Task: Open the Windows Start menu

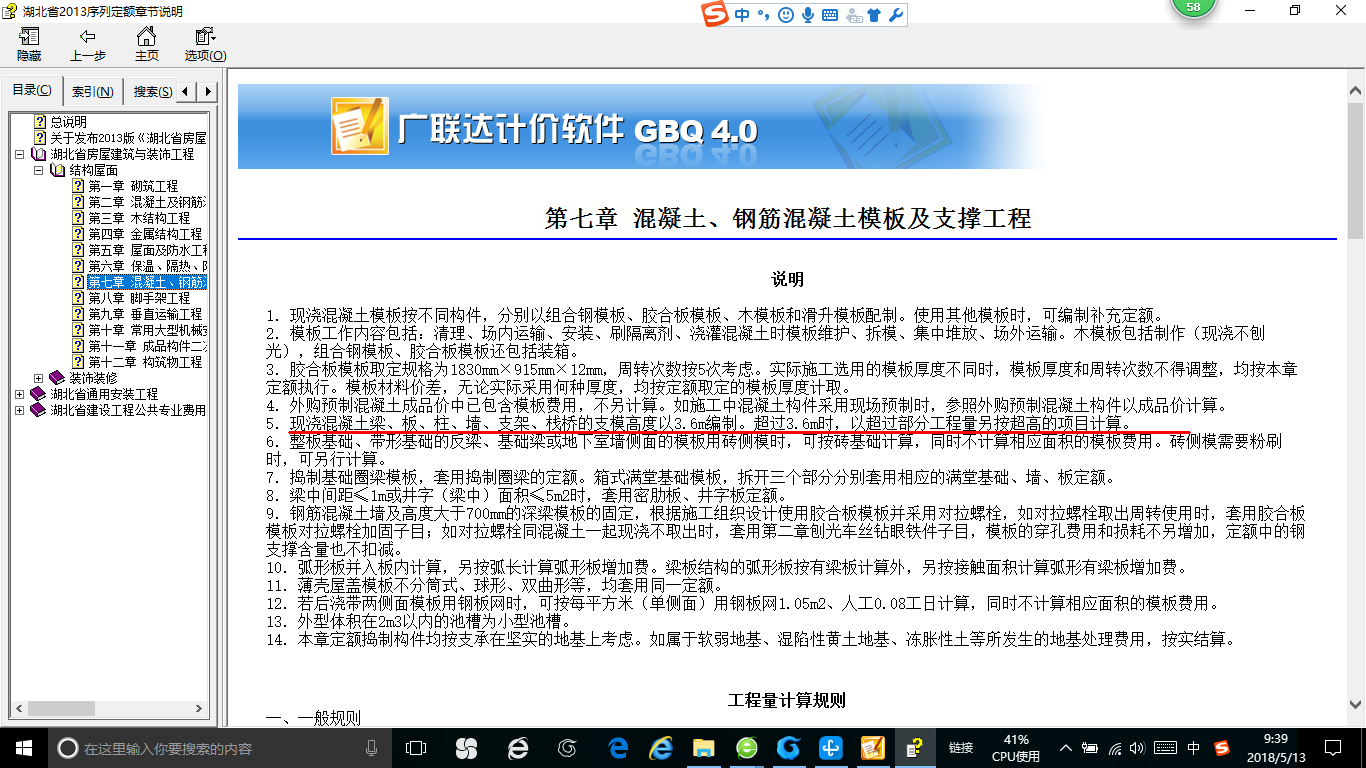Action: [24, 748]
